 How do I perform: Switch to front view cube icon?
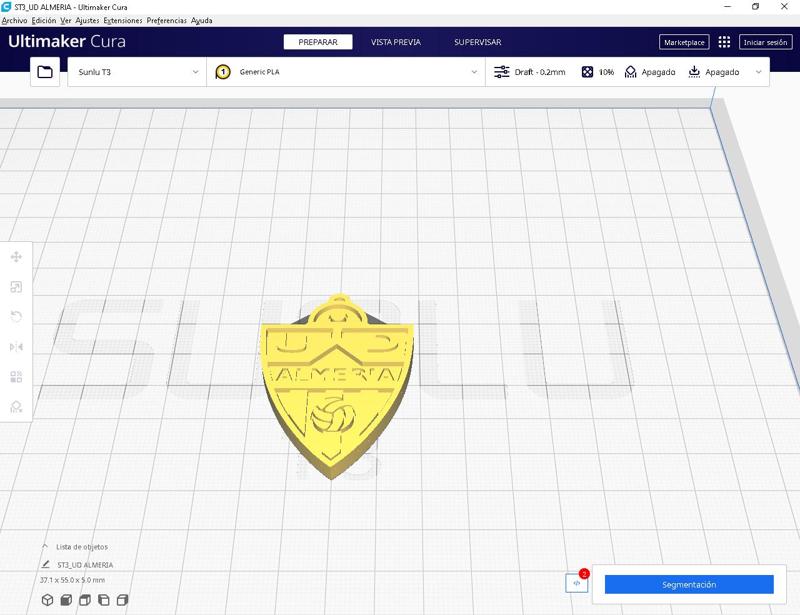[66, 600]
